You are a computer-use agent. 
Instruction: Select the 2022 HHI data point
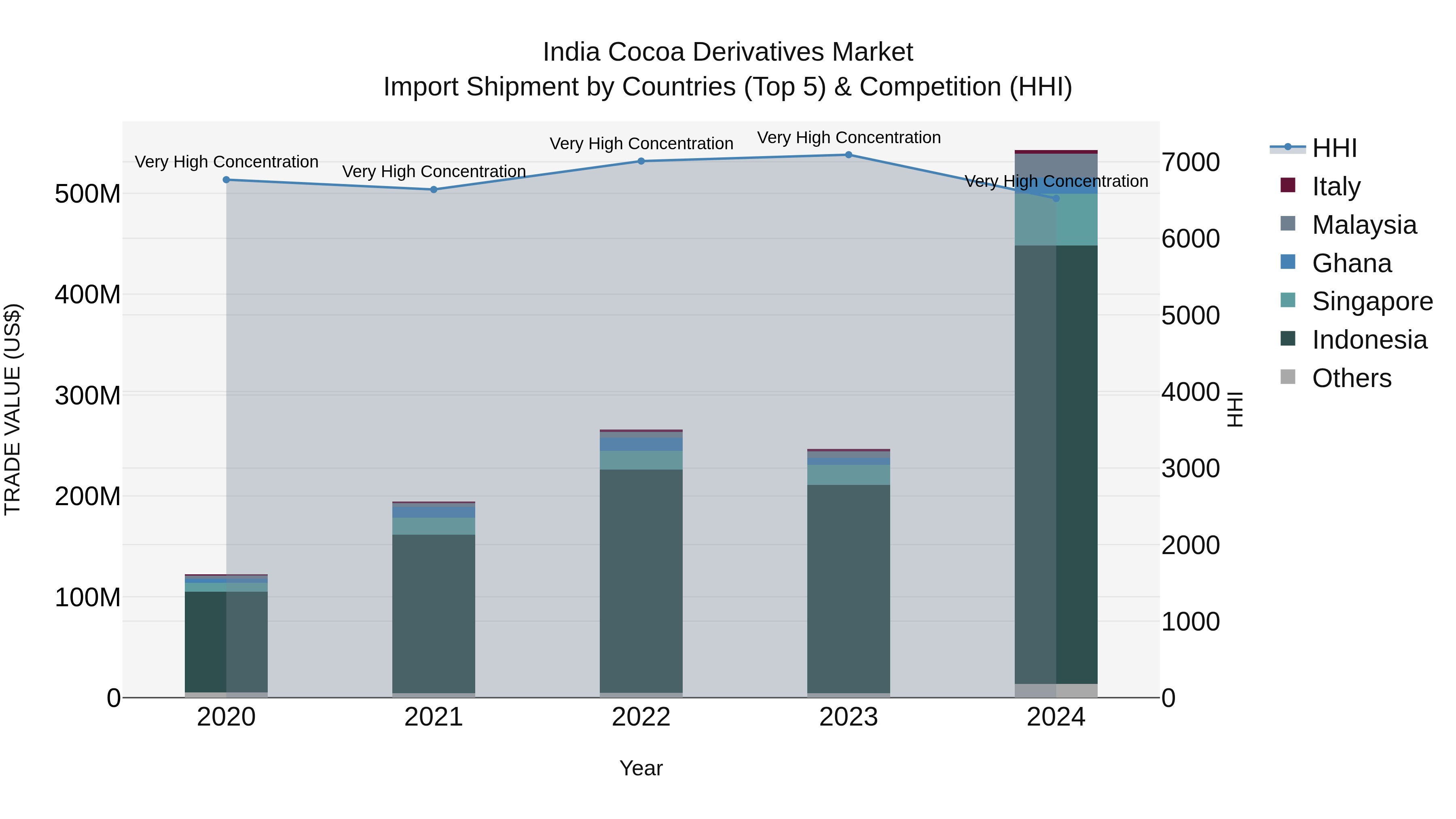(641, 161)
